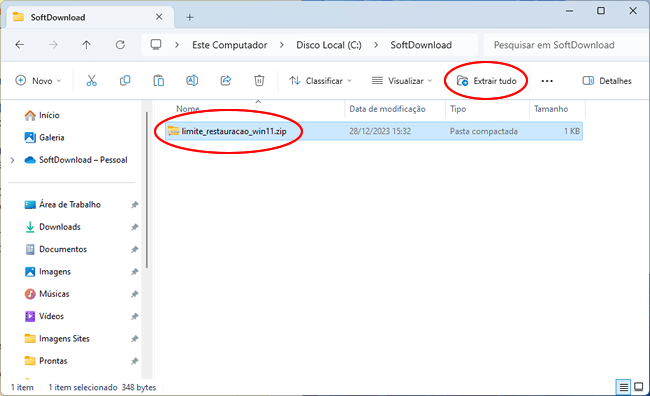This screenshot has width=650, height=396.
Task: Minimize the File Explorer window
Action: (x=570, y=11)
